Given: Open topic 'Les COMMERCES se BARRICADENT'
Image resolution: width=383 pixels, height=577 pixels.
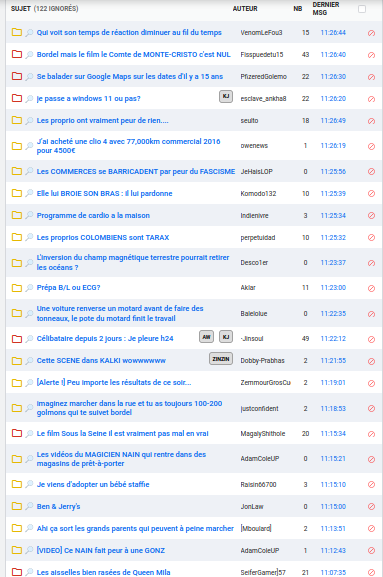Looking at the screenshot, I should 136,171.
